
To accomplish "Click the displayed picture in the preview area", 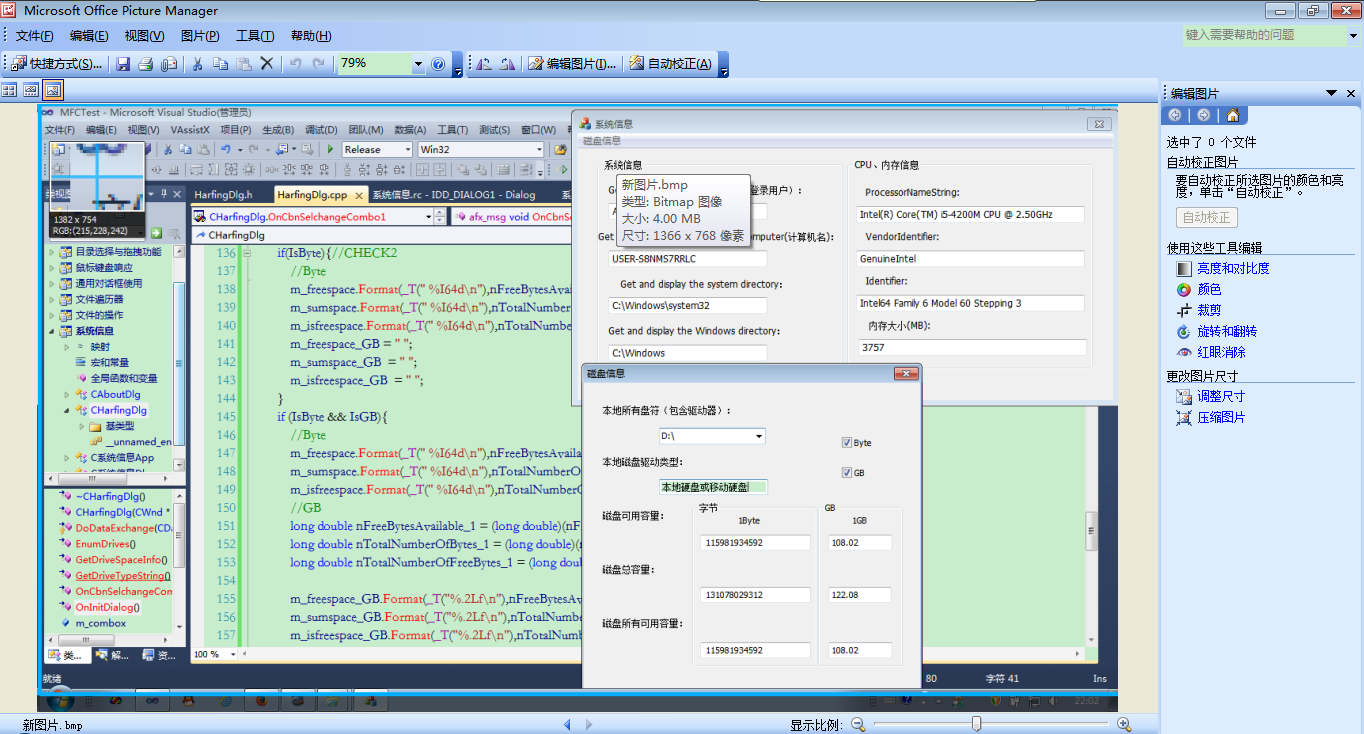I will (577, 408).
